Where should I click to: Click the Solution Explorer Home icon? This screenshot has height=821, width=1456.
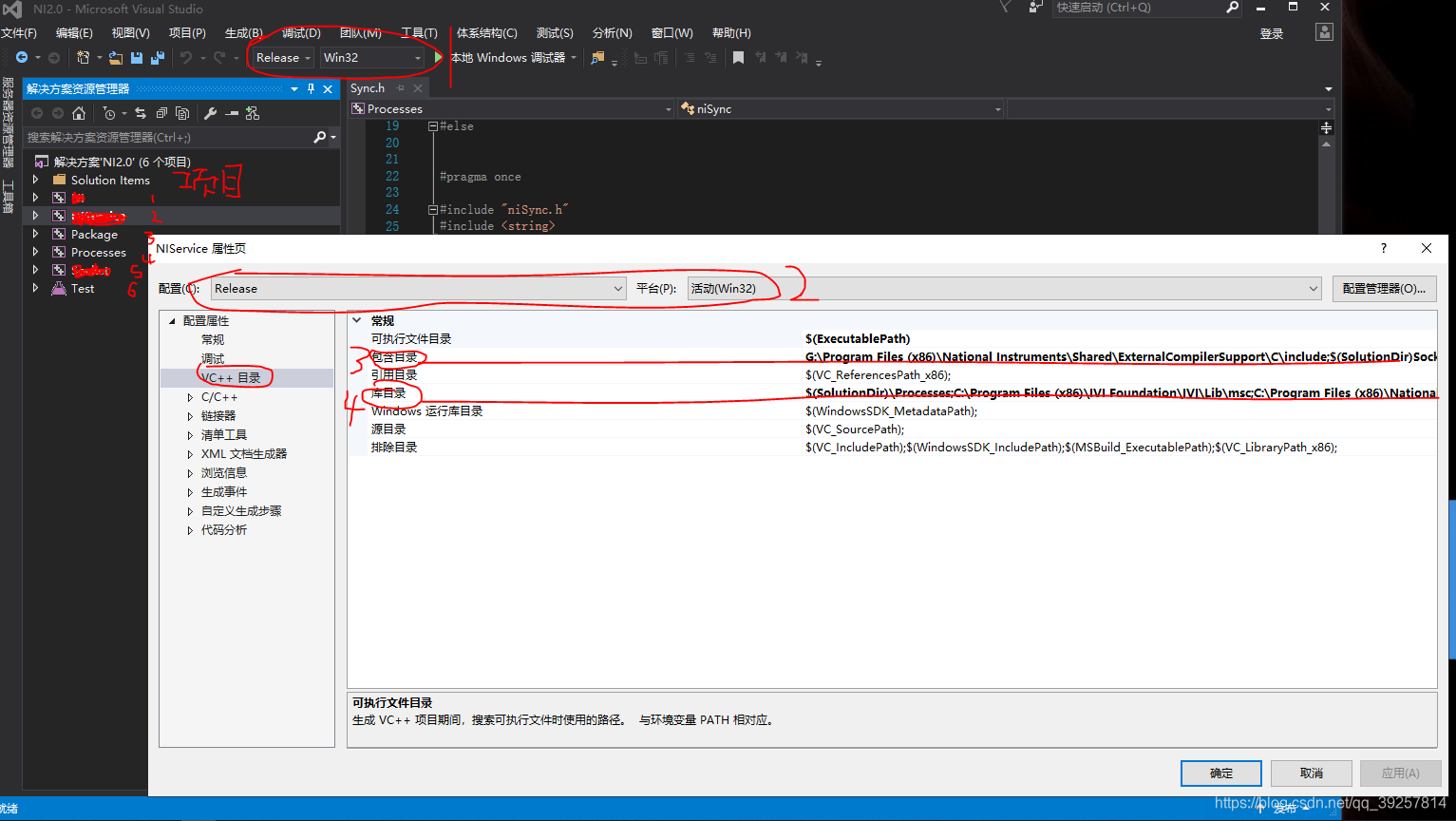79,113
